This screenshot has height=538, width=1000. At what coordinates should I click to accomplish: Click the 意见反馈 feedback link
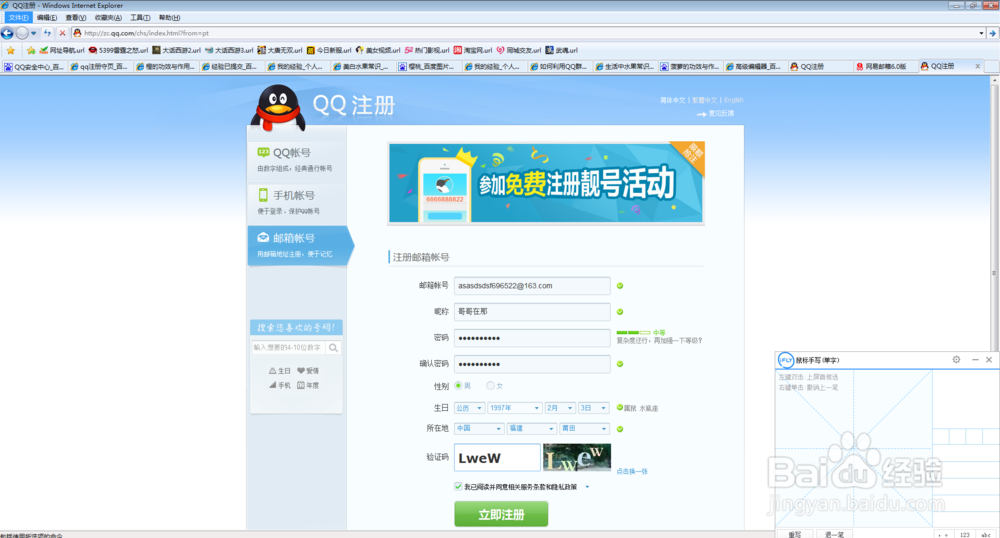(x=721, y=113)
